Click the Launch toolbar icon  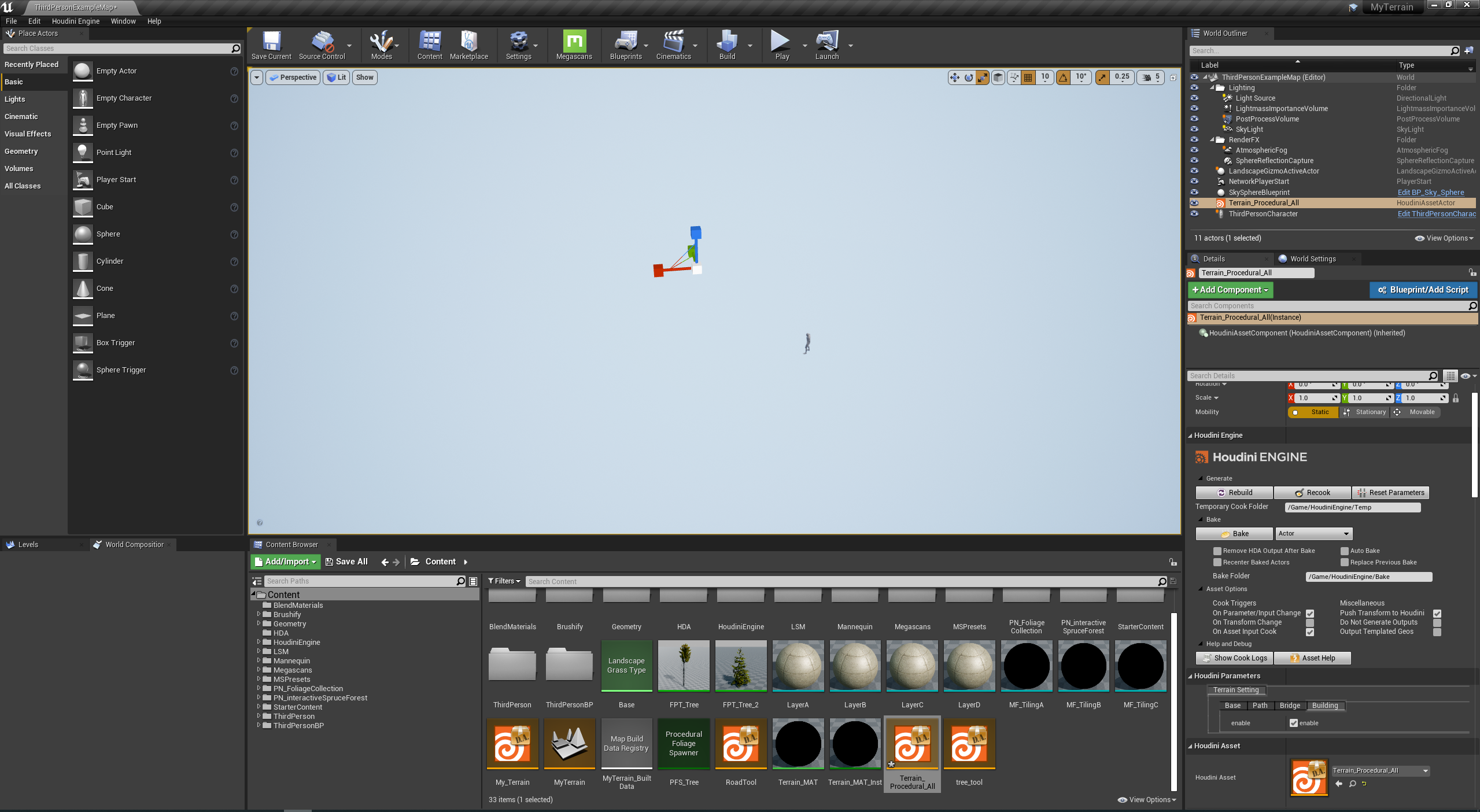click(x=826, y=45)
